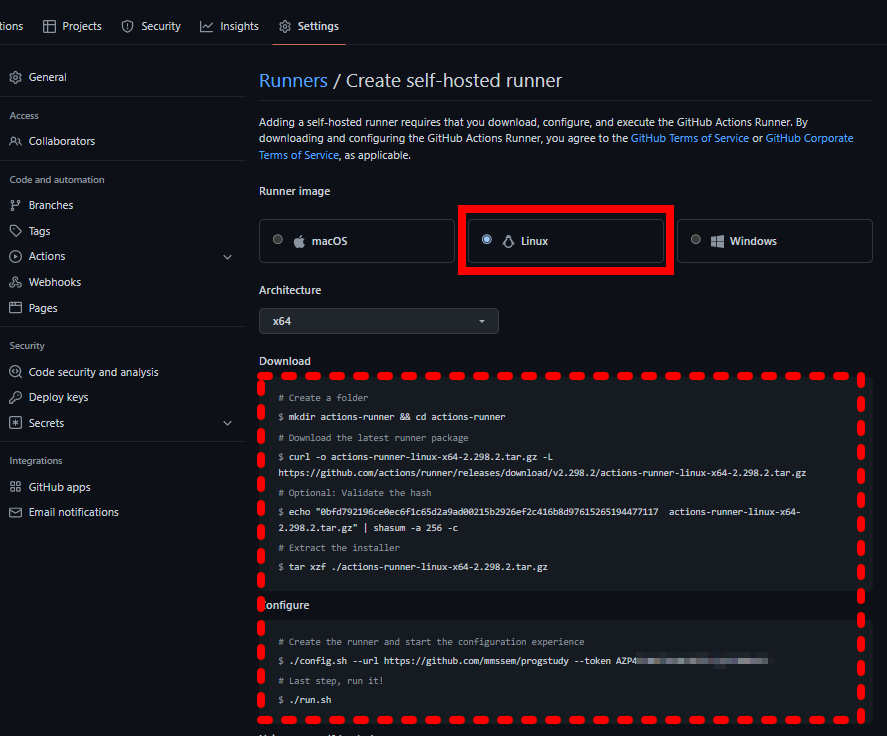The width and height of the screenshot is (887, 736).
Task: Click the '# Create a folder' comment line
Action: point(323,398)
